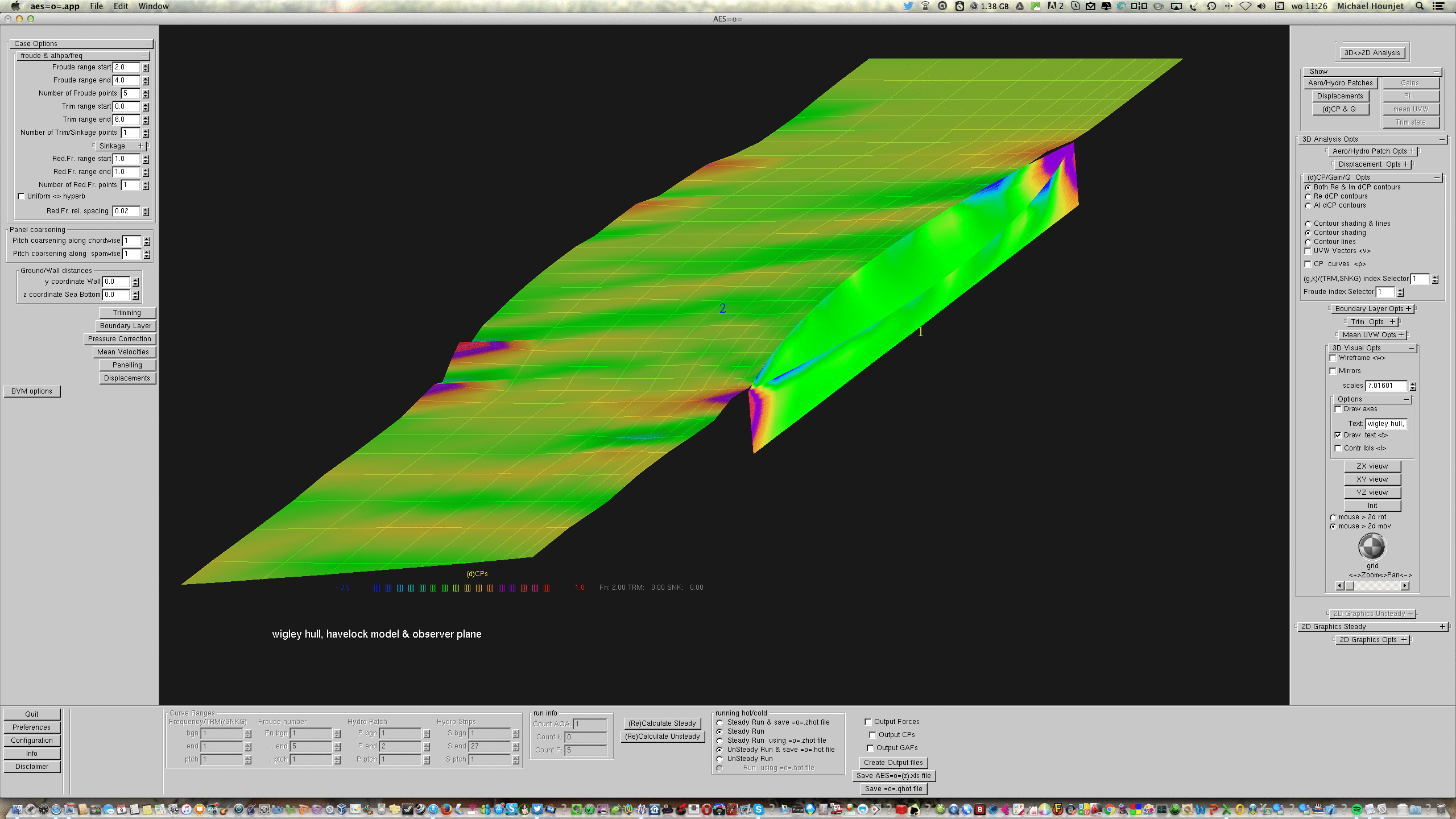Open the Wi-Fi status menu
1456x819 pixels.
pos(1245,6)
